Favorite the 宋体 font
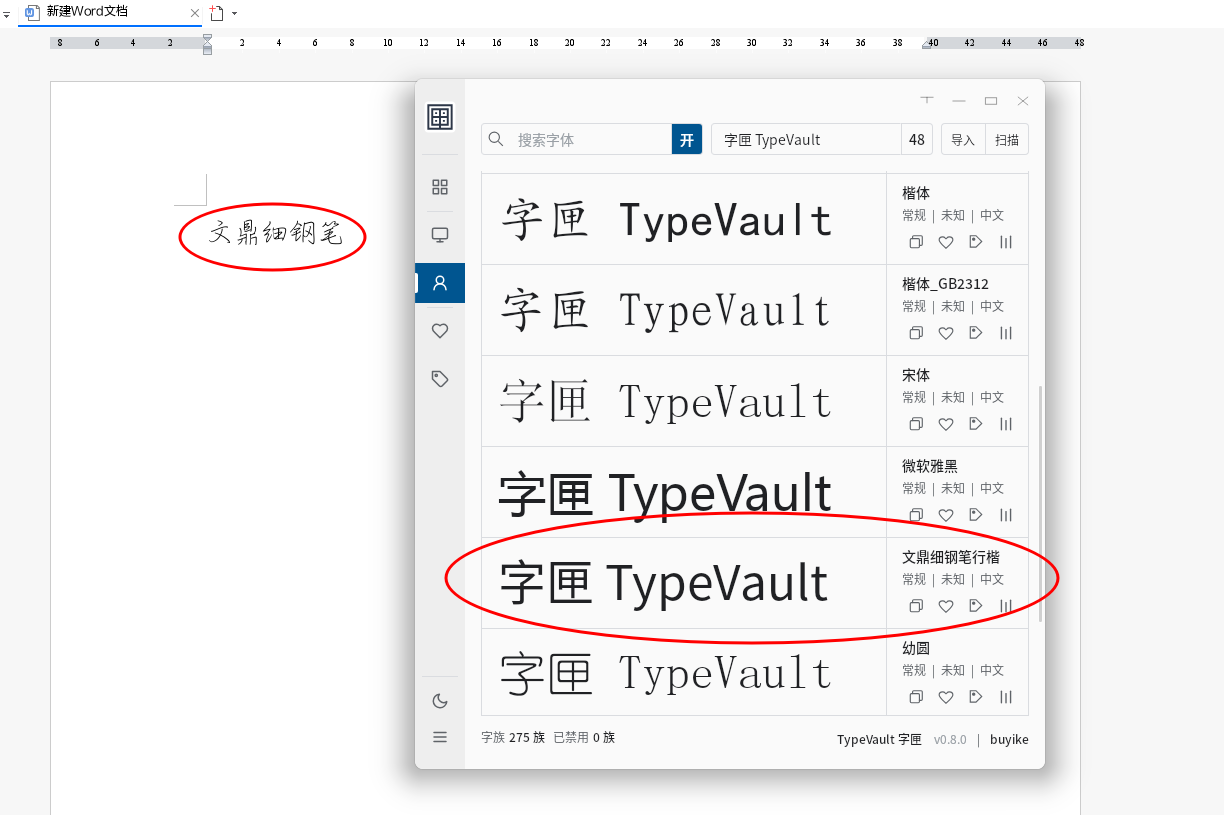This screenshot has width=1224, height=815. coord(946,424)
